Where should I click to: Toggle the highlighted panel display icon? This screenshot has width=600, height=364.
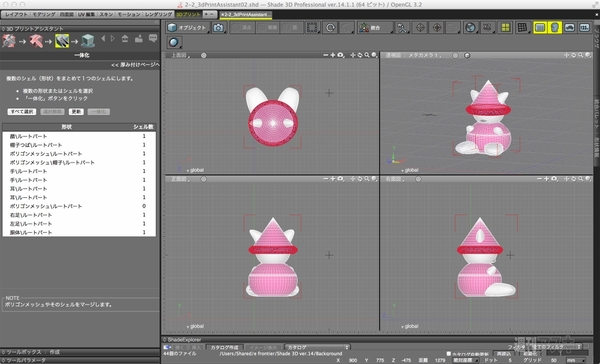point(540,28)
